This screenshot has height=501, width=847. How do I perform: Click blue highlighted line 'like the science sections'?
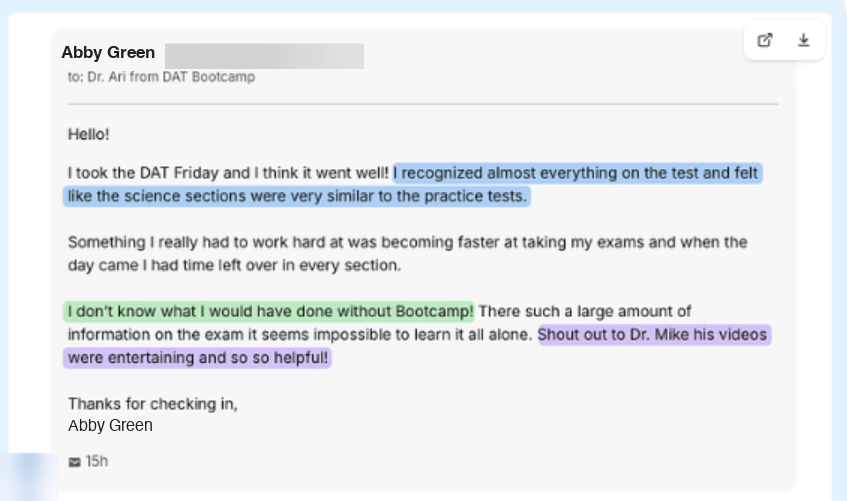(297, 196)
